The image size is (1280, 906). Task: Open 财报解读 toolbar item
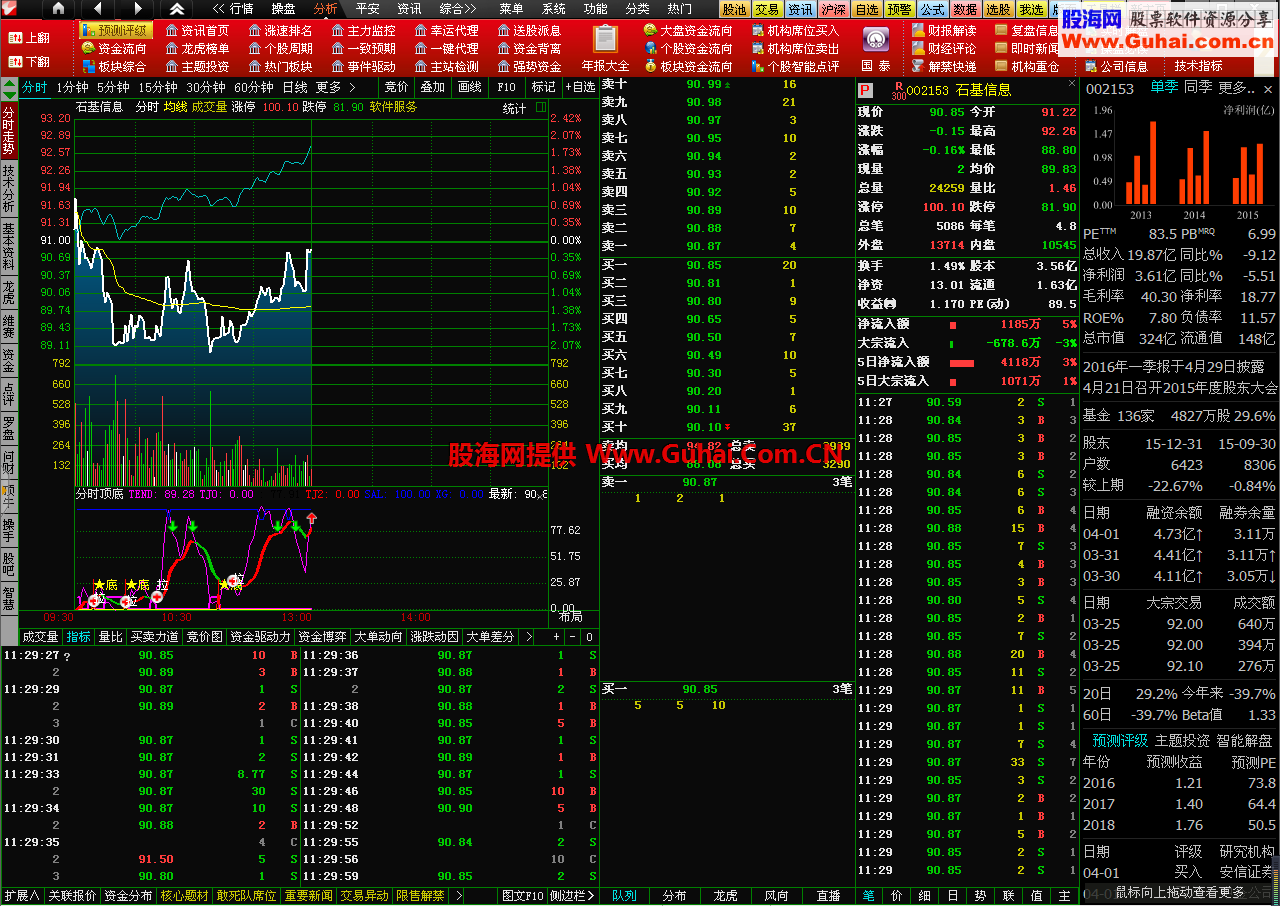(943, 30)
